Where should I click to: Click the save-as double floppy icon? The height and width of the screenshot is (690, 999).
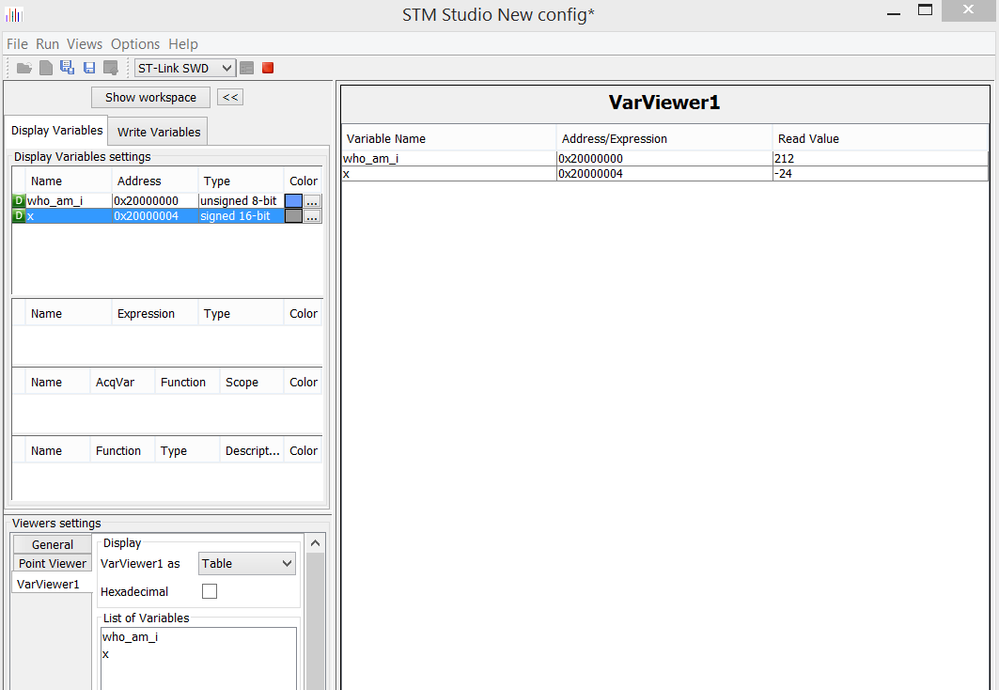pyautogui.click(x=67, y=68)
